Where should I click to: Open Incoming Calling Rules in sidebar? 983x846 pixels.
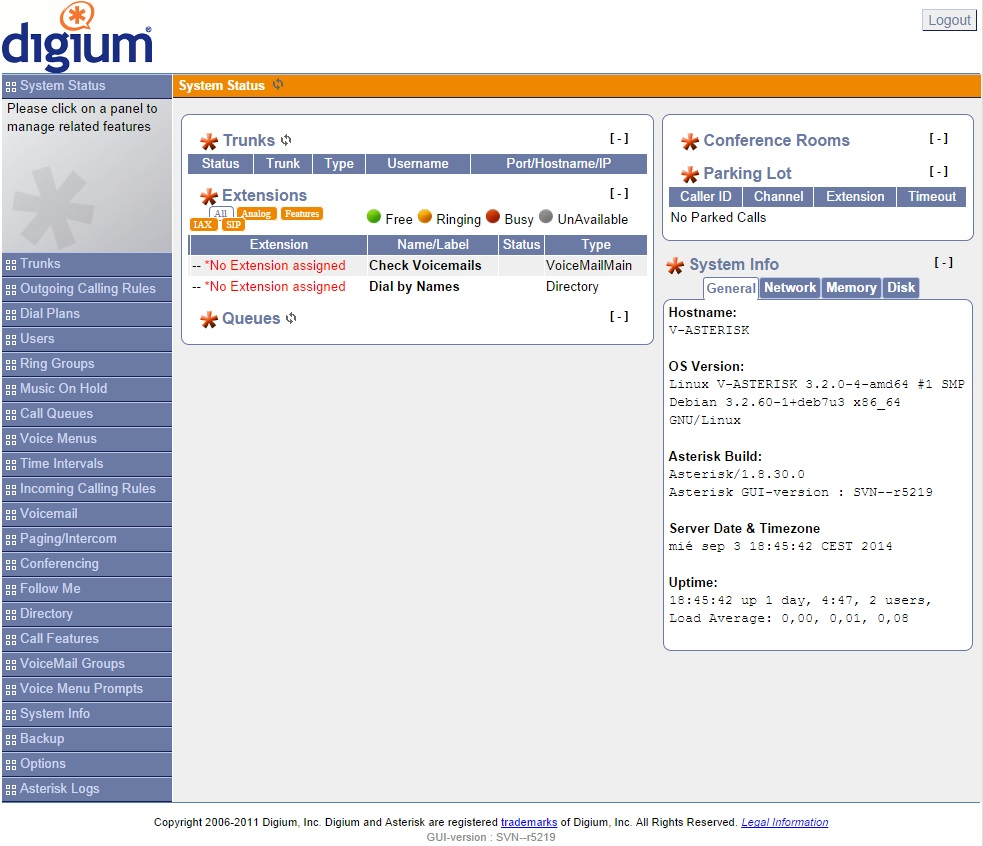tap(87, 489)
